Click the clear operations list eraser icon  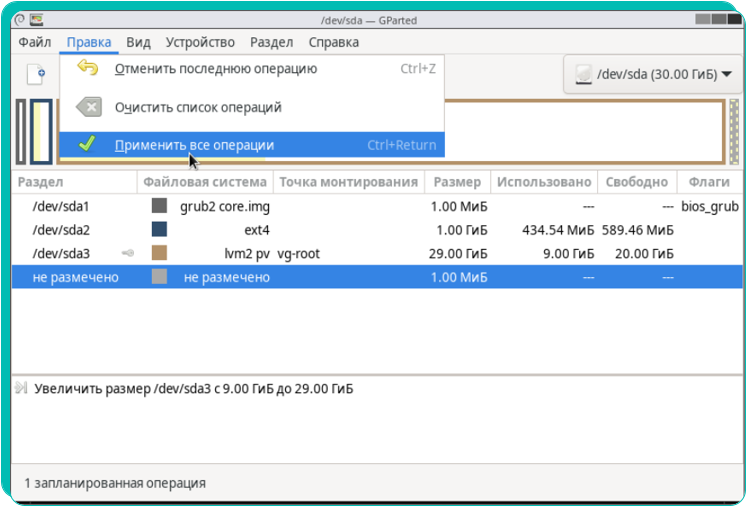[89, 107]
